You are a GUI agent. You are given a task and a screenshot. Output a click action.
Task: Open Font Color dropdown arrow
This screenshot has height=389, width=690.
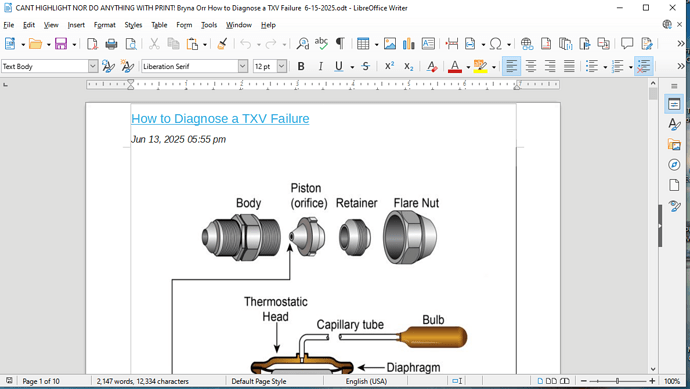pyautogui.click(x=468, y=67)
